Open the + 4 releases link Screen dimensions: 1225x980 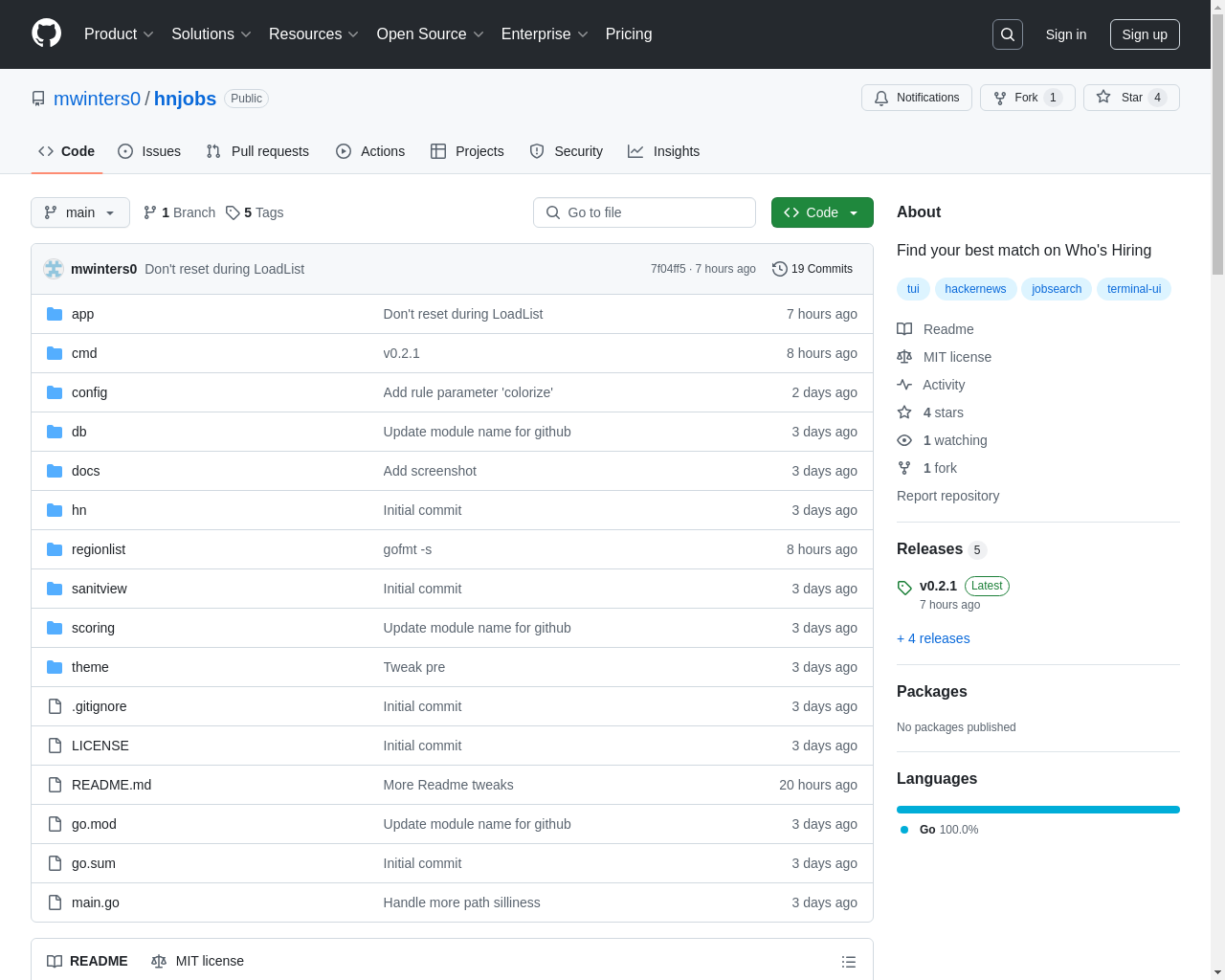tap(933, 638)
